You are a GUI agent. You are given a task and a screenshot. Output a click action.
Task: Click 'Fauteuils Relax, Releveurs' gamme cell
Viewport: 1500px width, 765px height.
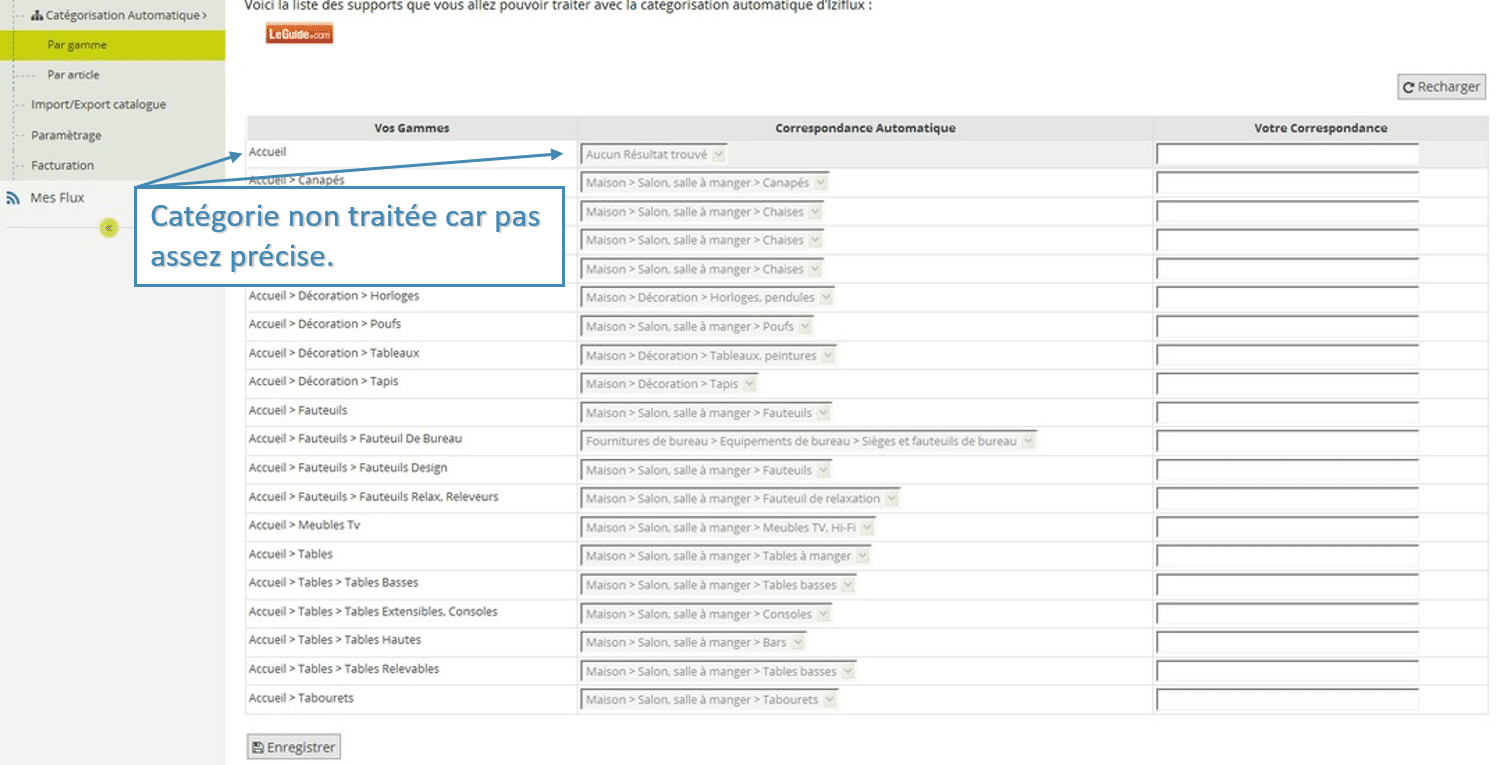[x=373, y=496]
